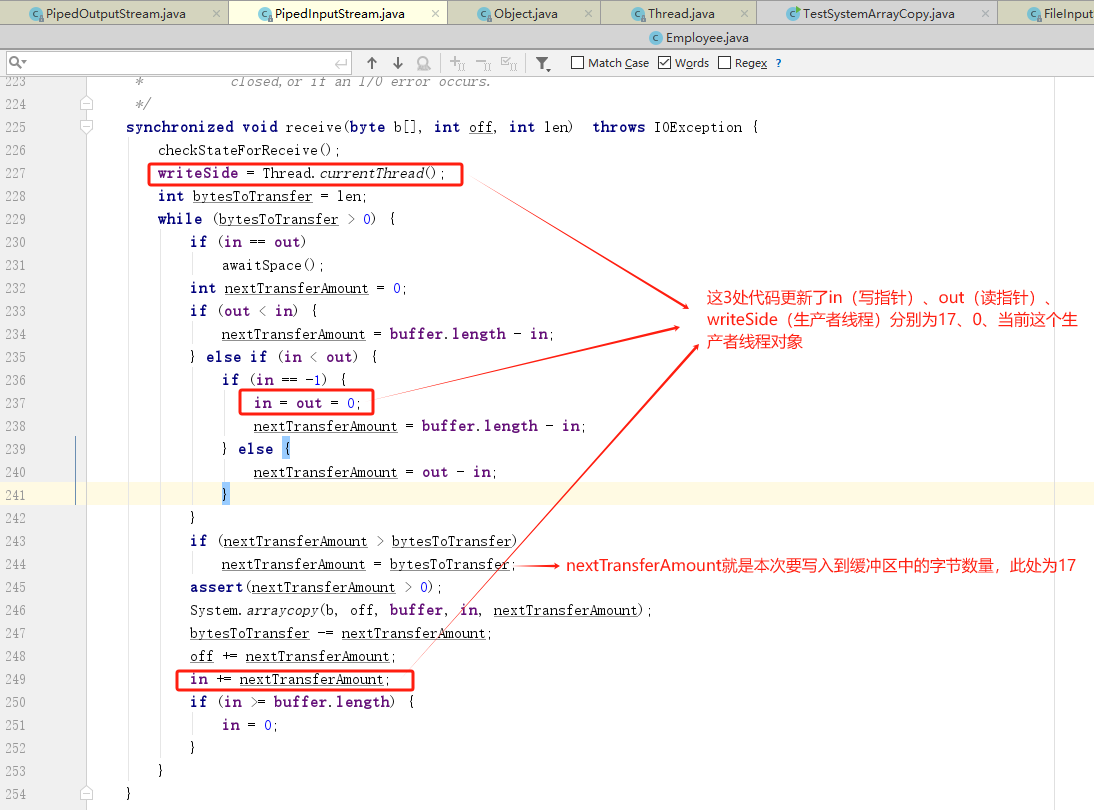Click 'in = out = 0;' on line 237

pos(307,403)
